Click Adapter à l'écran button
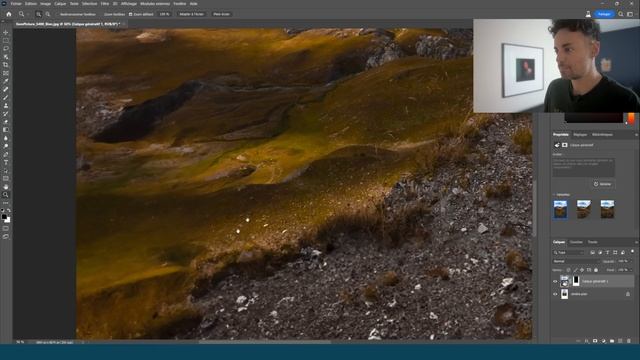The image size is (640, 360). click(191, 14)
